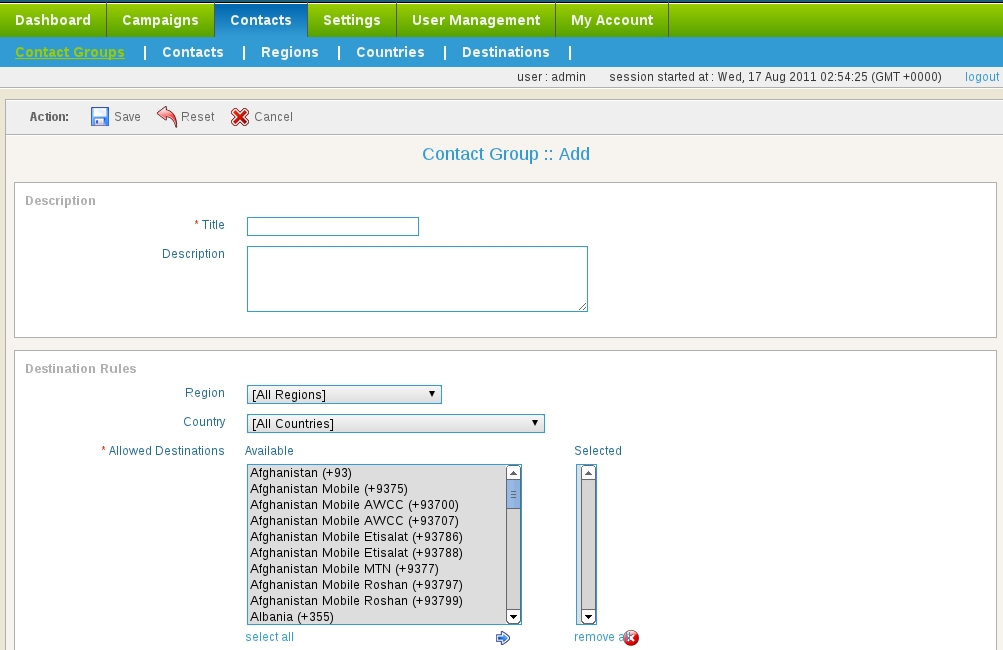The width and height of the screenshot is (1003, 650).
Task: Click the red Cancel X icon
Action: coord(240,116)
